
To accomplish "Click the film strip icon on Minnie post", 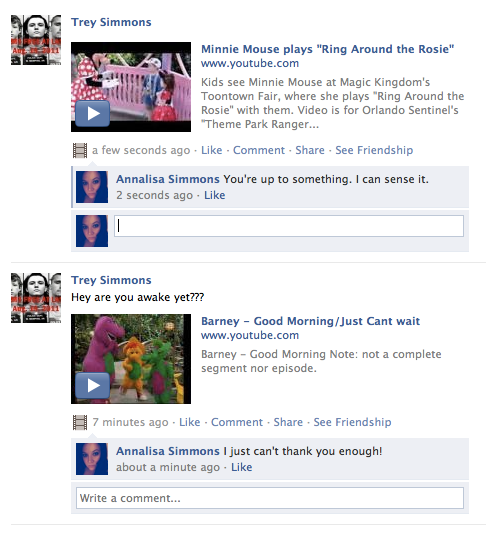I will click(80, 151).
